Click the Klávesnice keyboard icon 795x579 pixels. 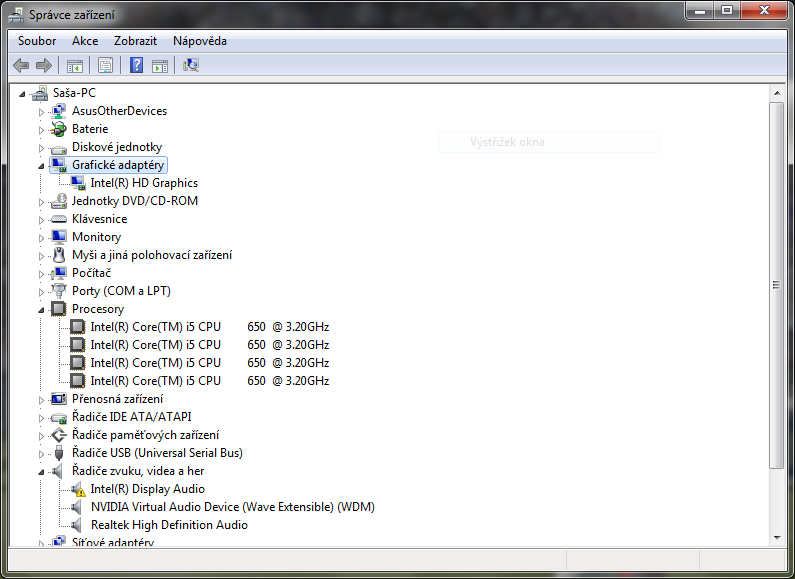(59, 219)
